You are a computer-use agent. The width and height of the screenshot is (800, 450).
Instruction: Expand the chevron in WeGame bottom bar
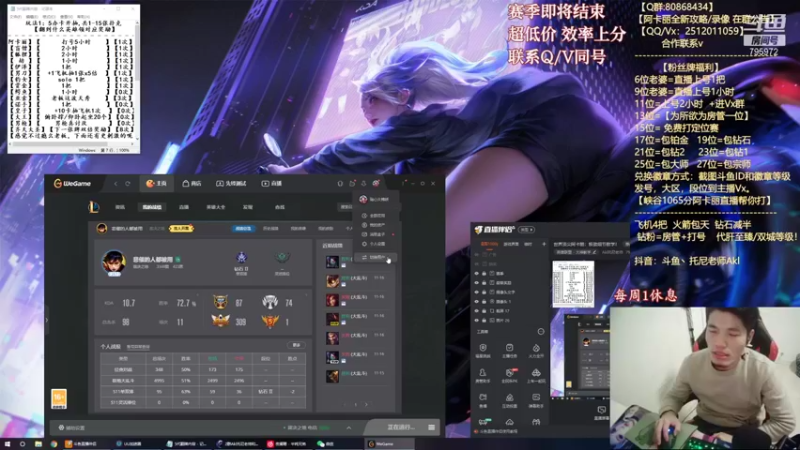click(349, 428)
